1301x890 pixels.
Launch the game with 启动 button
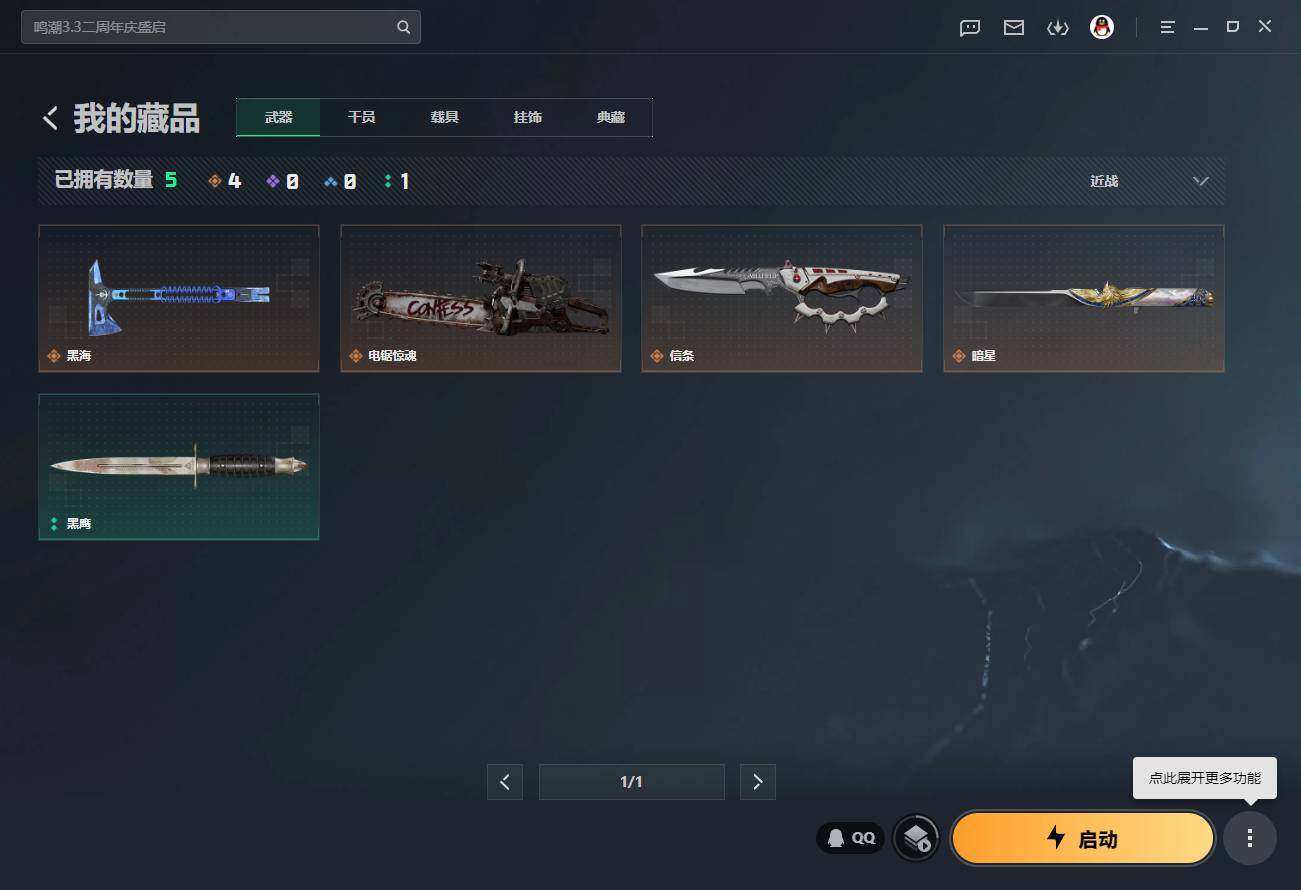click(x=1083, y=838)
